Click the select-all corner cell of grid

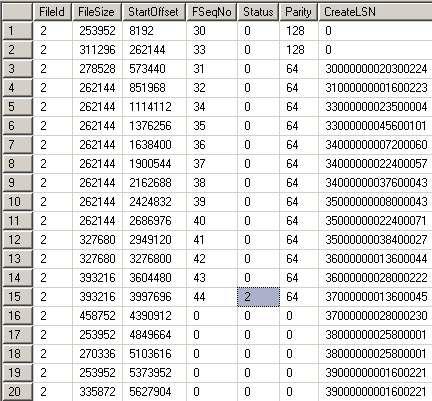[18, 12]
